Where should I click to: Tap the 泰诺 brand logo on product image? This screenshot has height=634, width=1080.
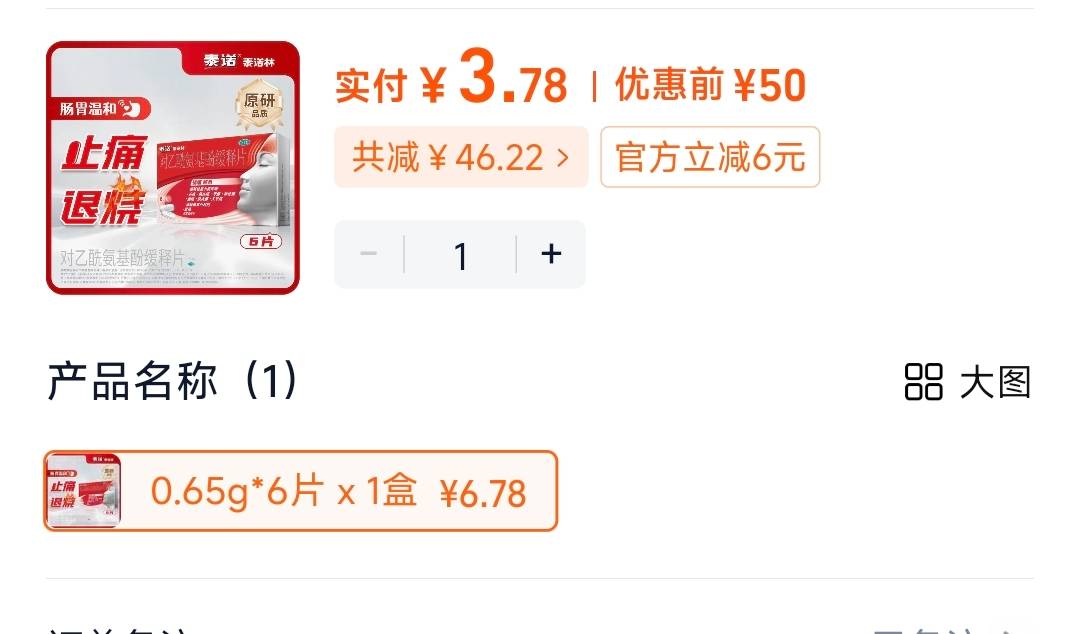238,61
